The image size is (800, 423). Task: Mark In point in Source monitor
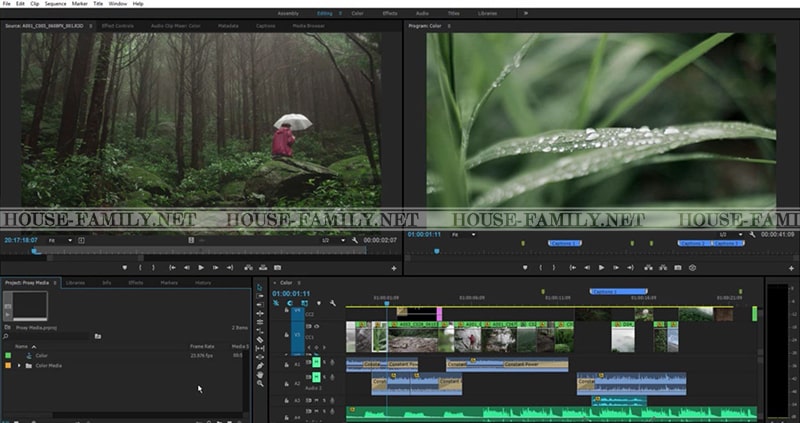tap(140, 267)
